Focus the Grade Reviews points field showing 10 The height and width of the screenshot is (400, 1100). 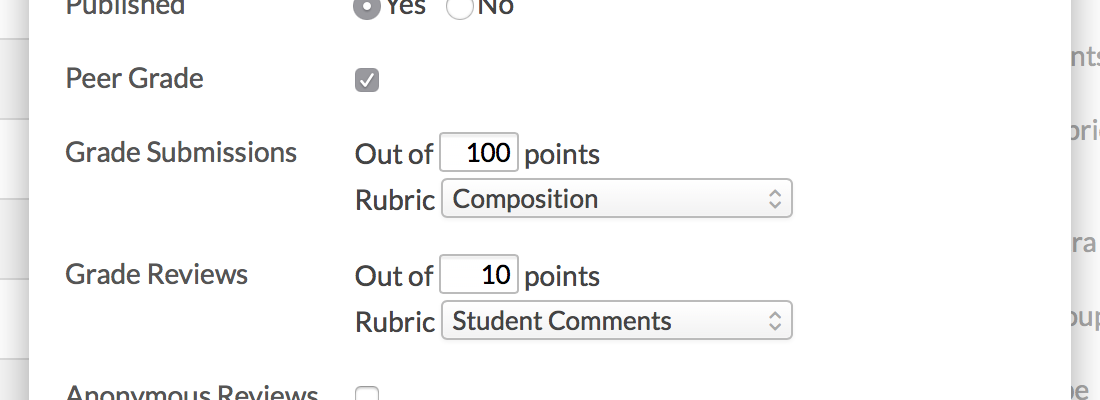pyautogui.click(x=479, y=275)
